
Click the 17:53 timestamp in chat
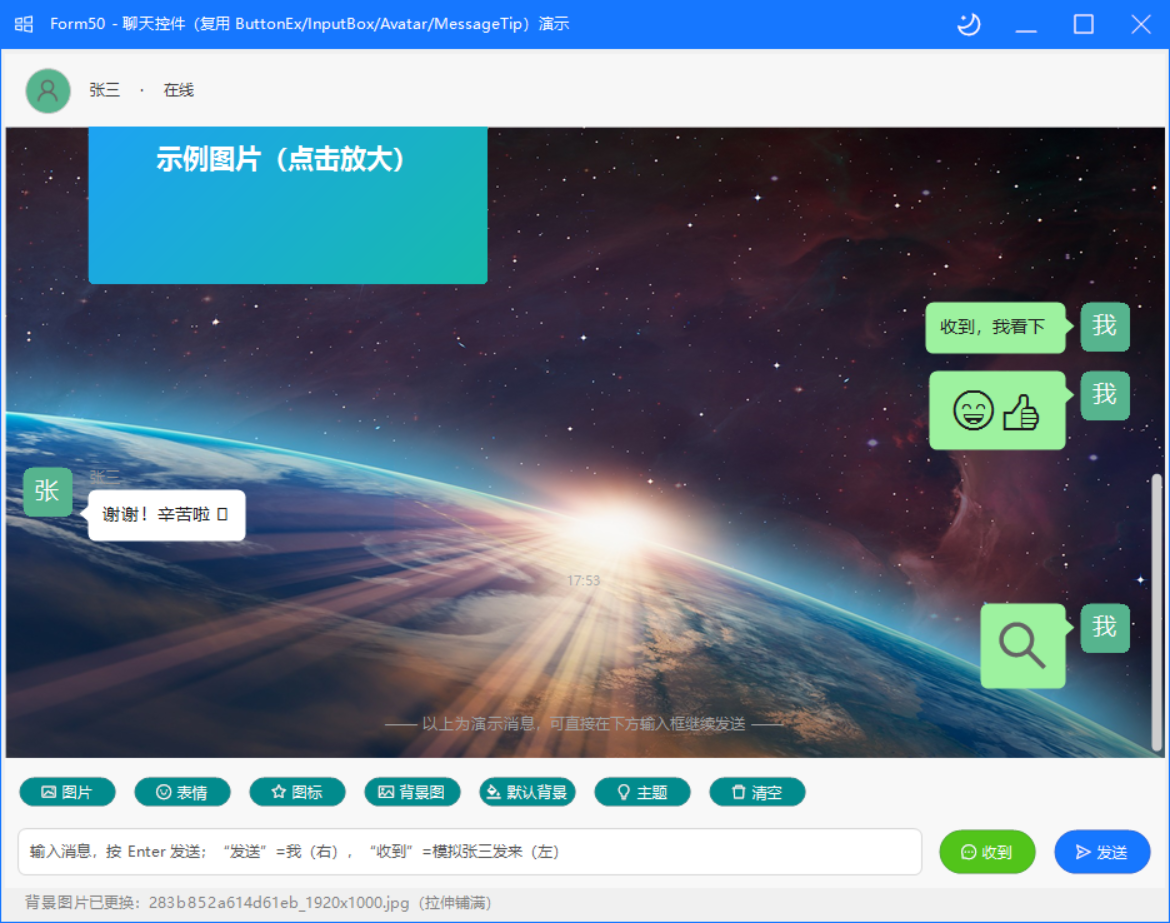click(584, 581)
